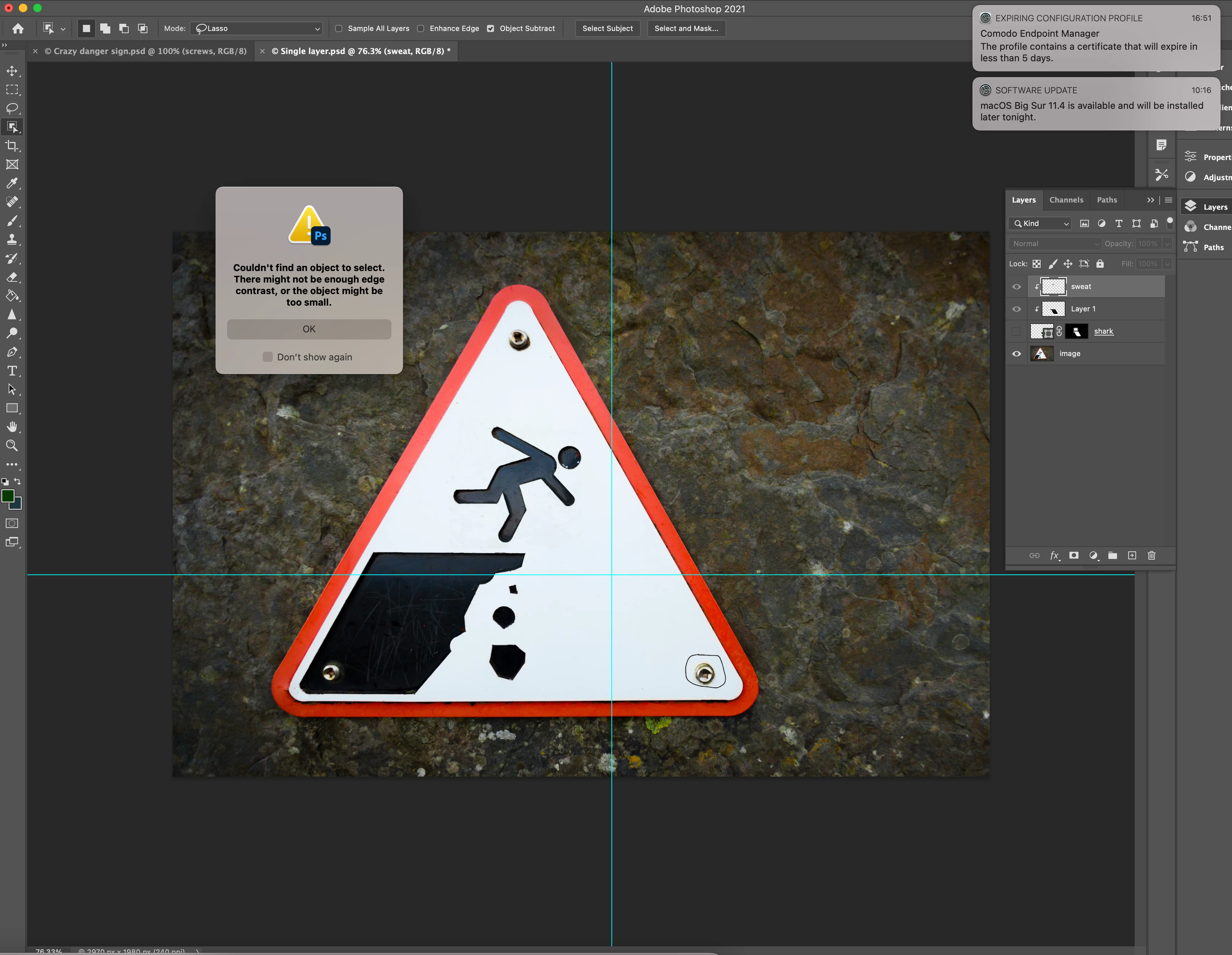Select the Lasso tool
The height and width of the screenshot is (955, 1232).
(12, 108)
